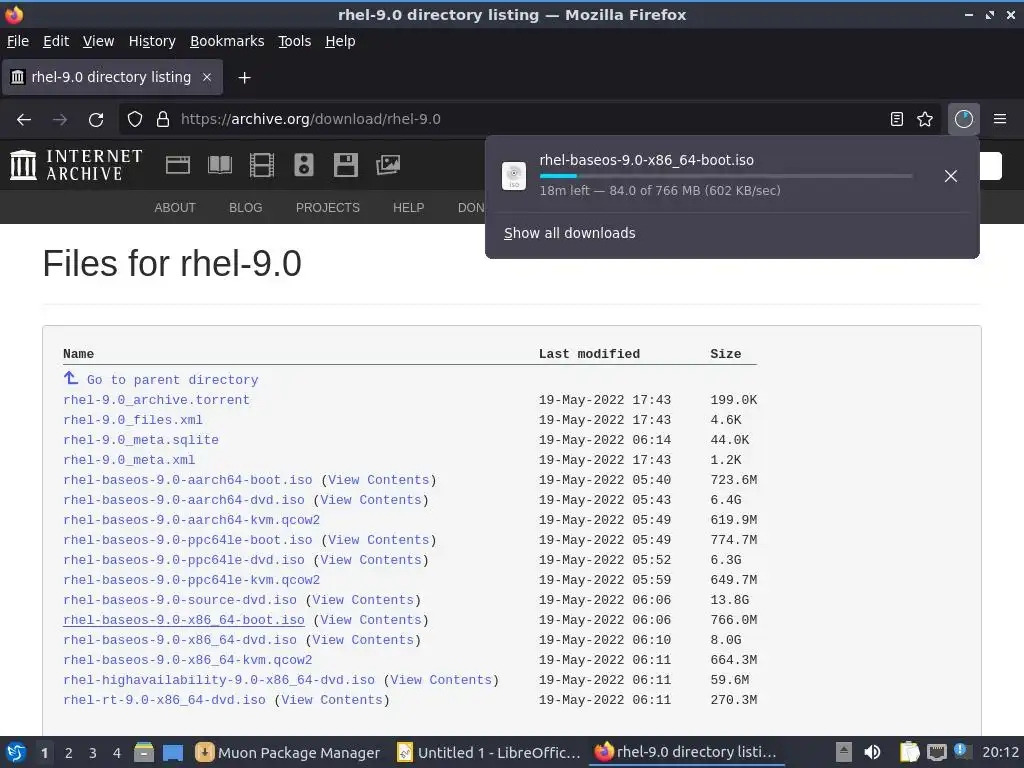
Task: Click the Internet Archive logo
Action: tap(76, 165)
